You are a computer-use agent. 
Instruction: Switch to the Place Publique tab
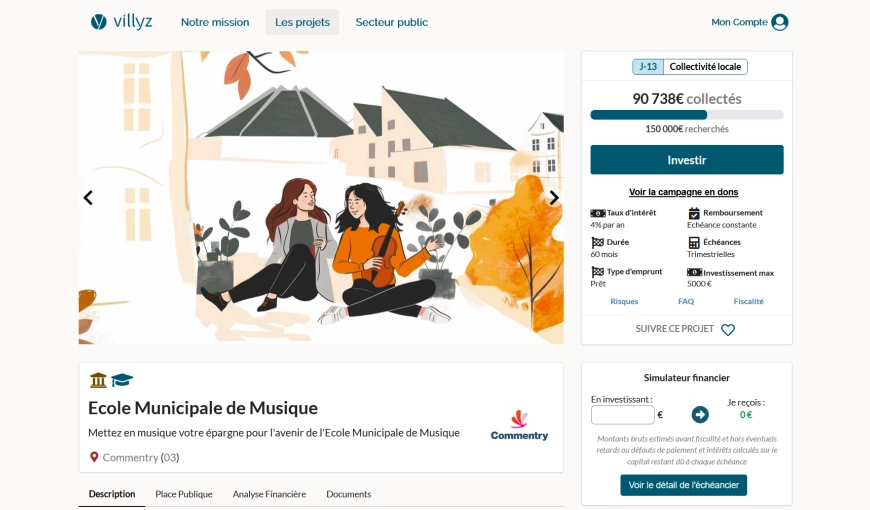point(184,494)
